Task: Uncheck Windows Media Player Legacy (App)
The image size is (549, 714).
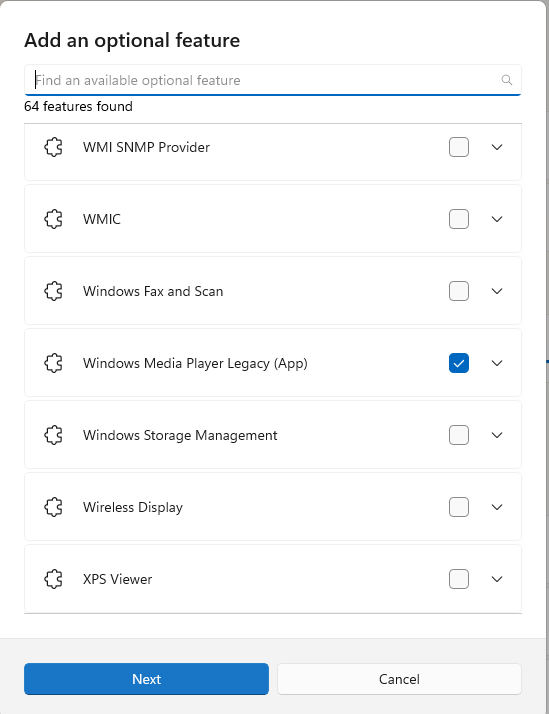Action: tap(459, 363)
